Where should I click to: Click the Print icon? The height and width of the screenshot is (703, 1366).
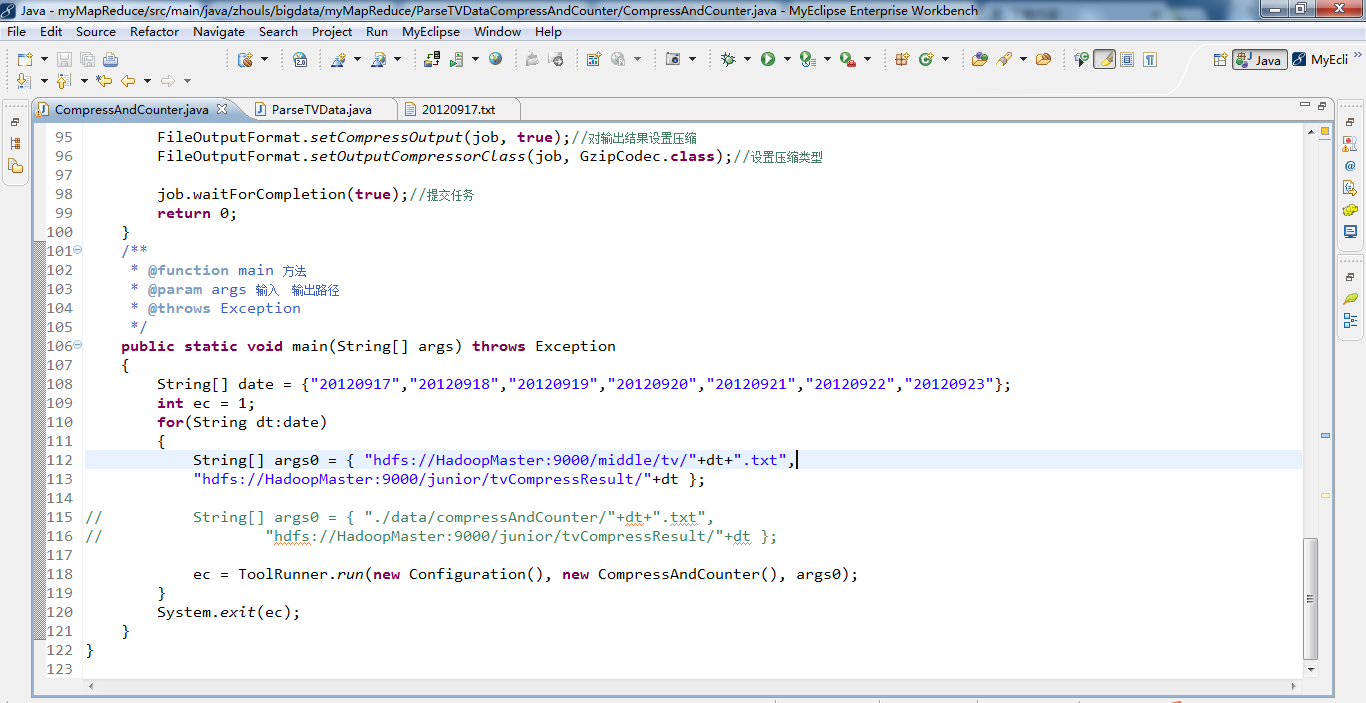[110, 60]
